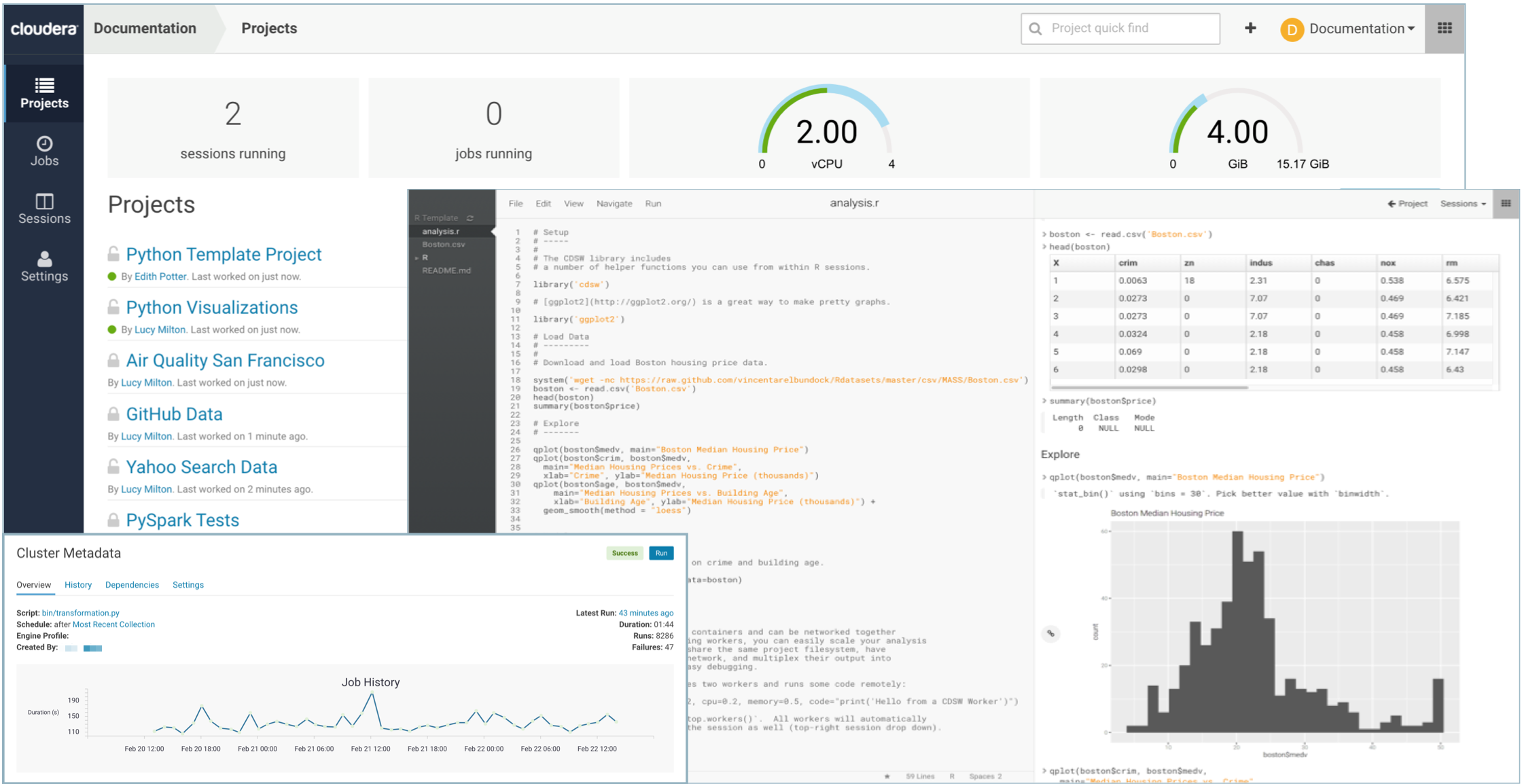Click the Settings tab in Cluster Metadata
This screenshot has width=1524, height=784.
pyautogui.click(x=189, y=584)
